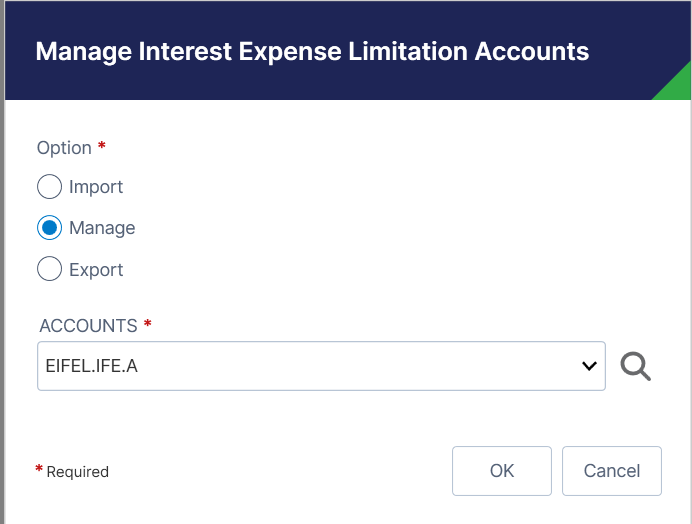692x524 pixels.
Task: Click the ACCOUNTS field label
Action: (88, 326)
